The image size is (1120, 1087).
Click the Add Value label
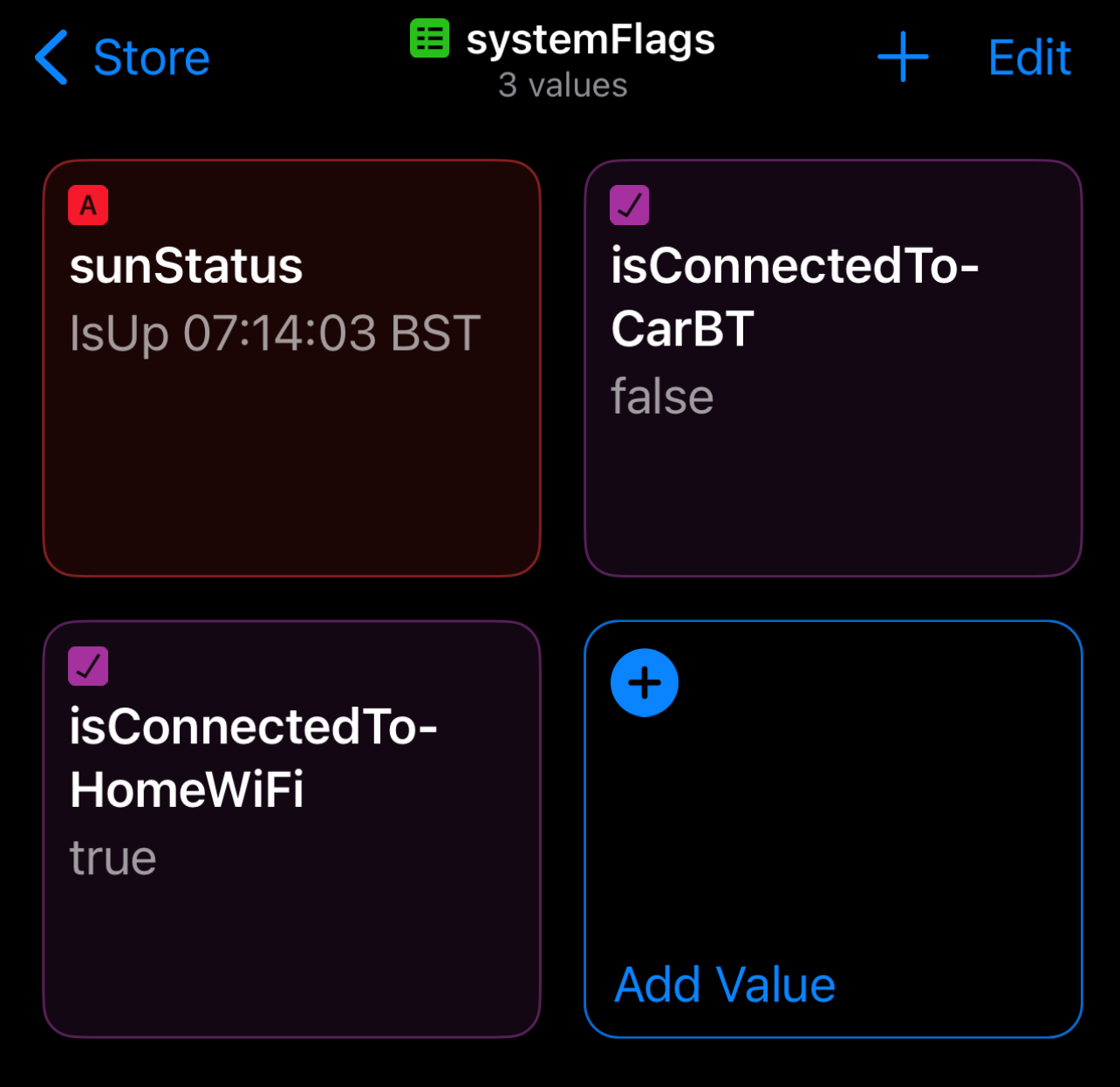725,985
